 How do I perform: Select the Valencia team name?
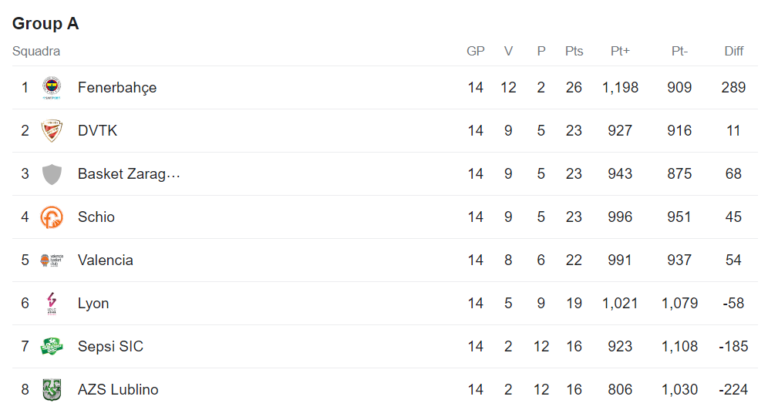[105, 260]
